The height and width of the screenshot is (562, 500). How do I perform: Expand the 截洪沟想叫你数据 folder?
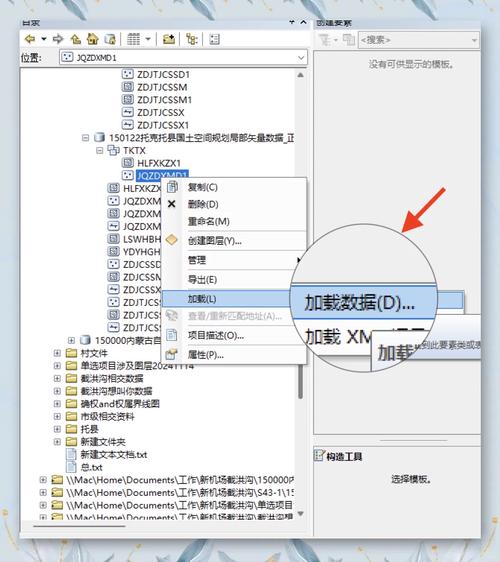[x=57, y=391]
